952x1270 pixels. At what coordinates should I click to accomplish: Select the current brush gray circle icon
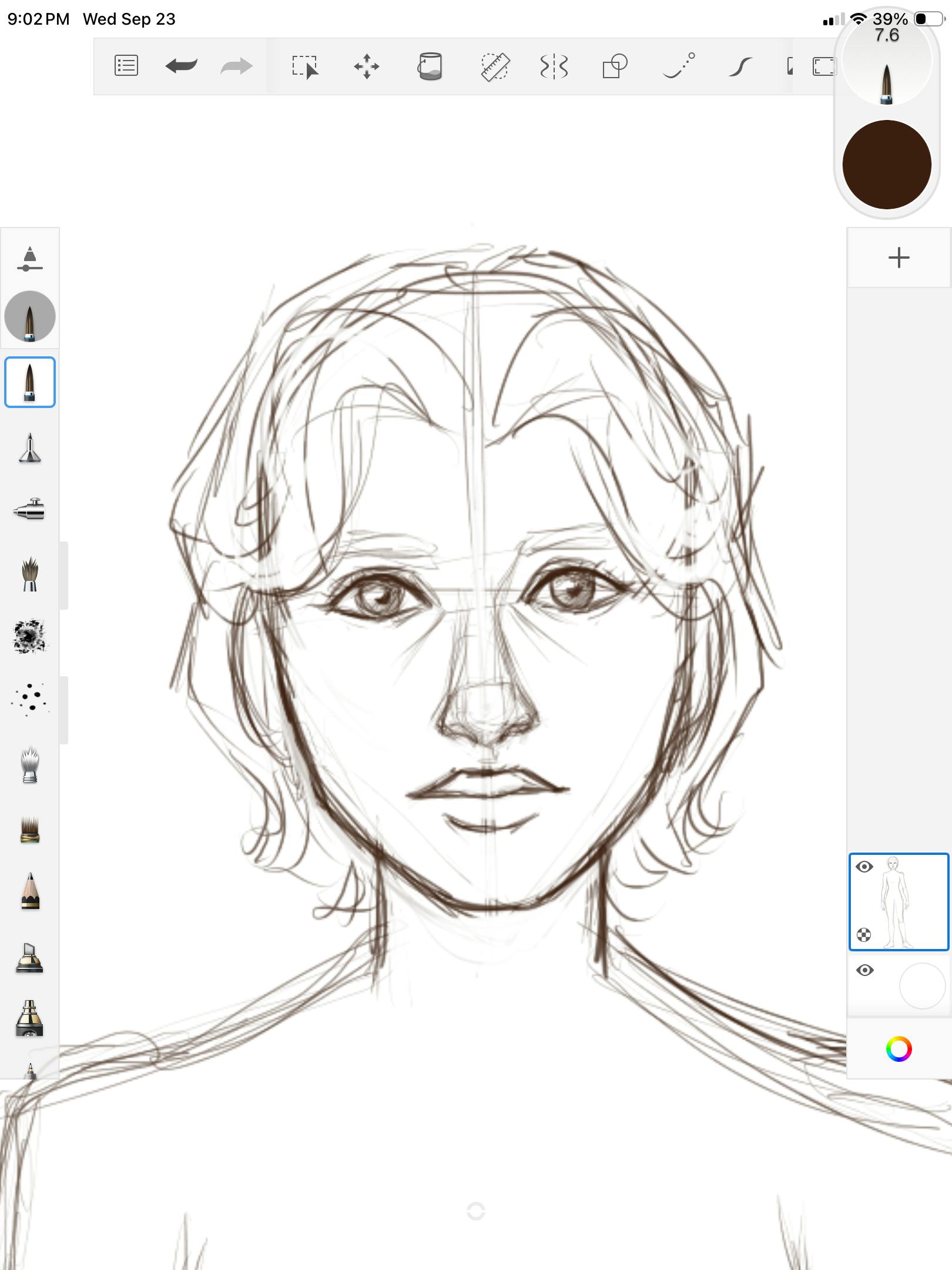[30, 316]
